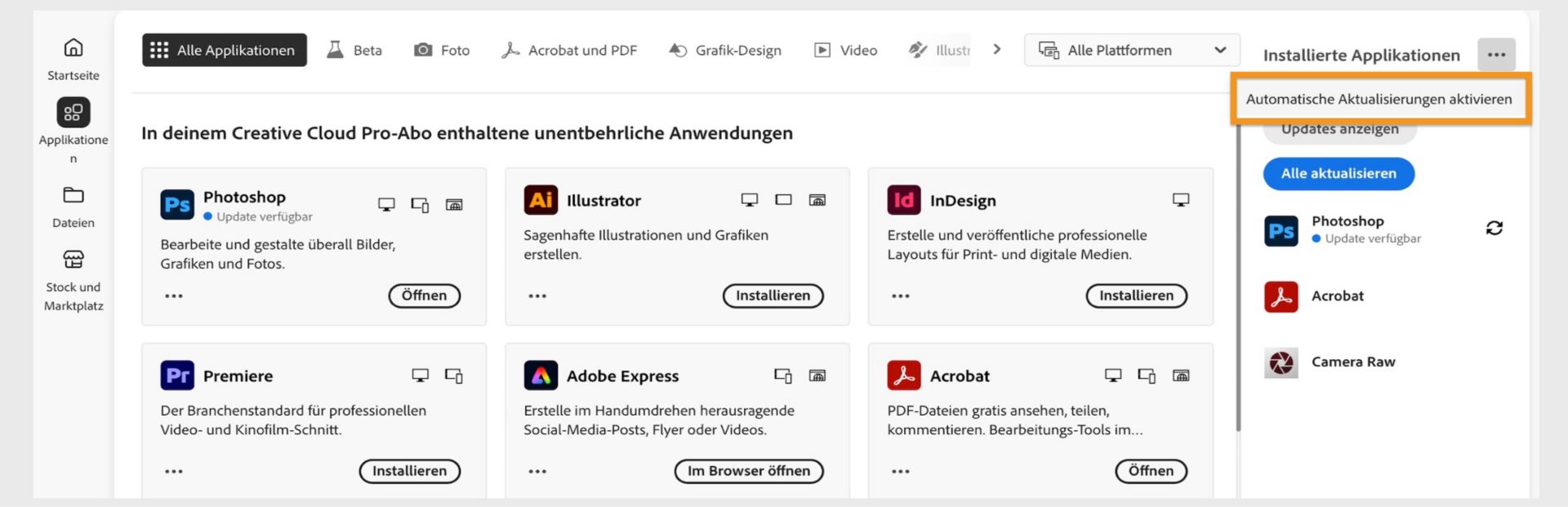Click the Adobe Express card app icon
The width and height of the screenshot is (1568, 507).
click(541, 376)
